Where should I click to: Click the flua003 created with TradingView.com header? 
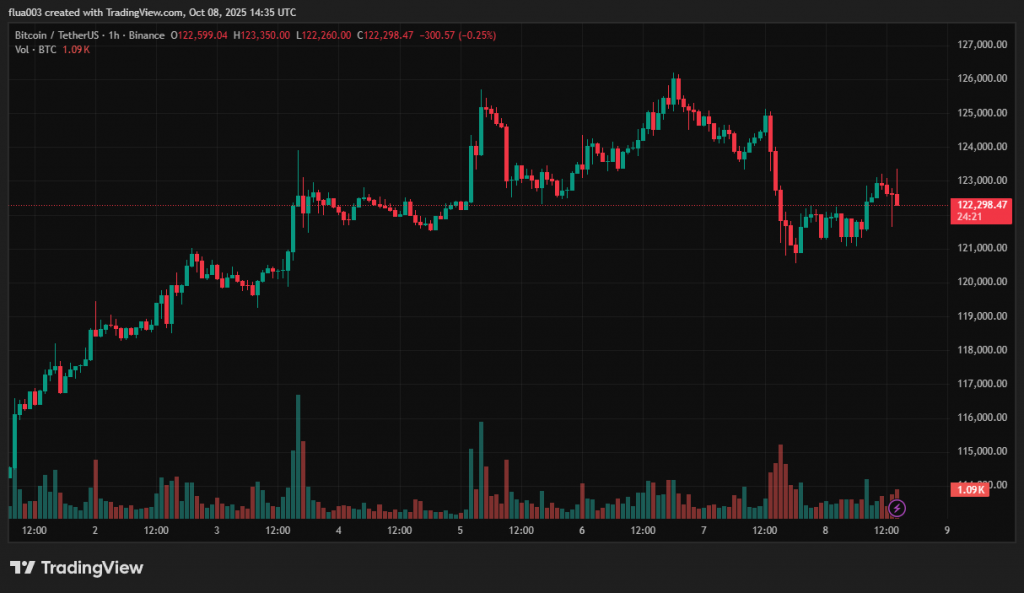coord(152,12)
